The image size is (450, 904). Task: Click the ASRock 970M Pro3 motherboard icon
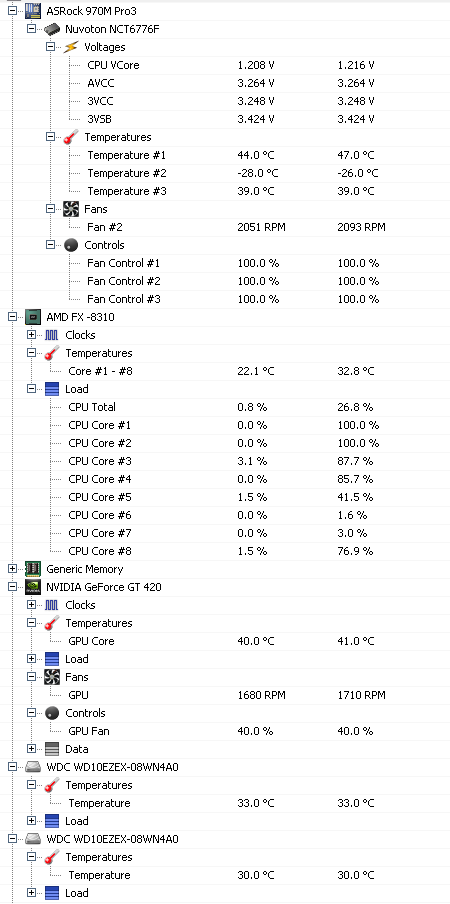click(x=33, y=10)
